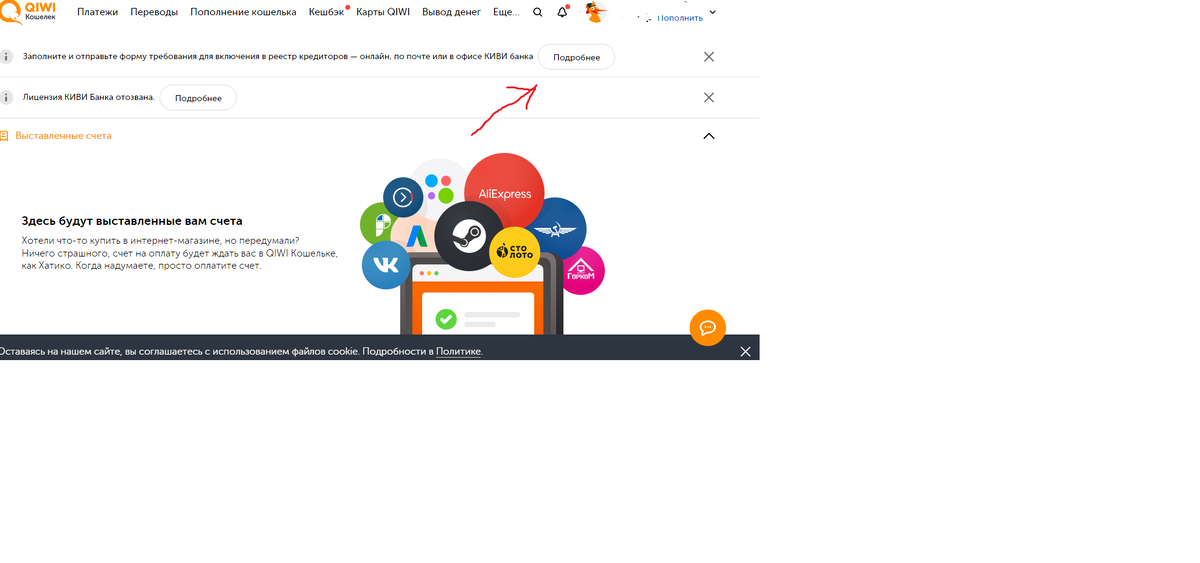Expand the account dropdown chevron
Viewport: 1200px width, 563px height.
713,13
